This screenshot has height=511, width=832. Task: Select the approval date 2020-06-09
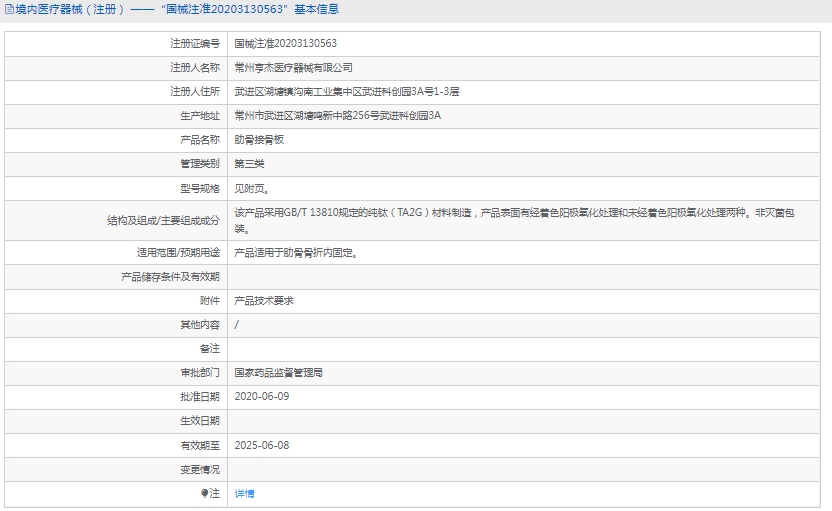pos(262,396)
